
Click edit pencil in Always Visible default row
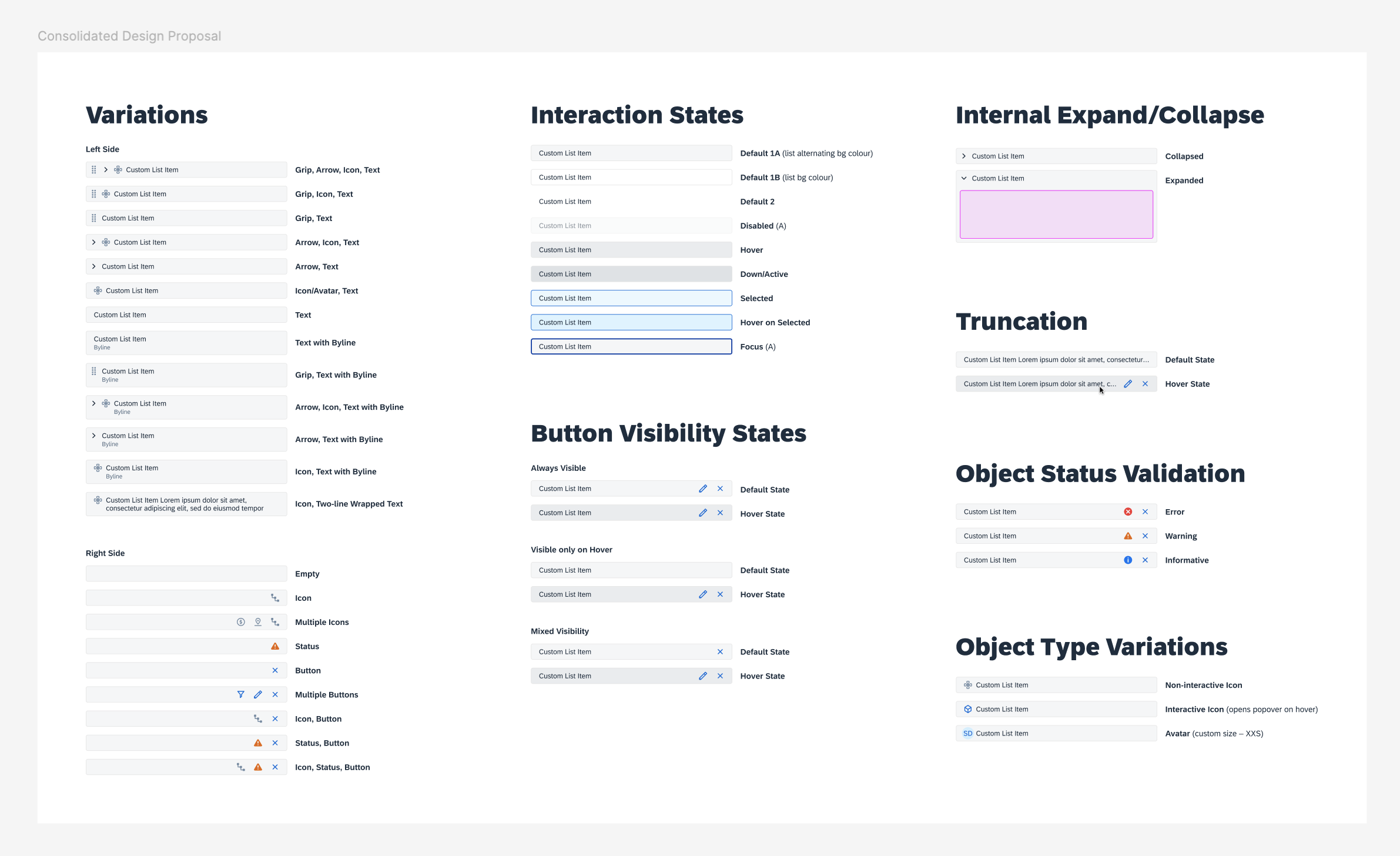click(x=703, y=489)
